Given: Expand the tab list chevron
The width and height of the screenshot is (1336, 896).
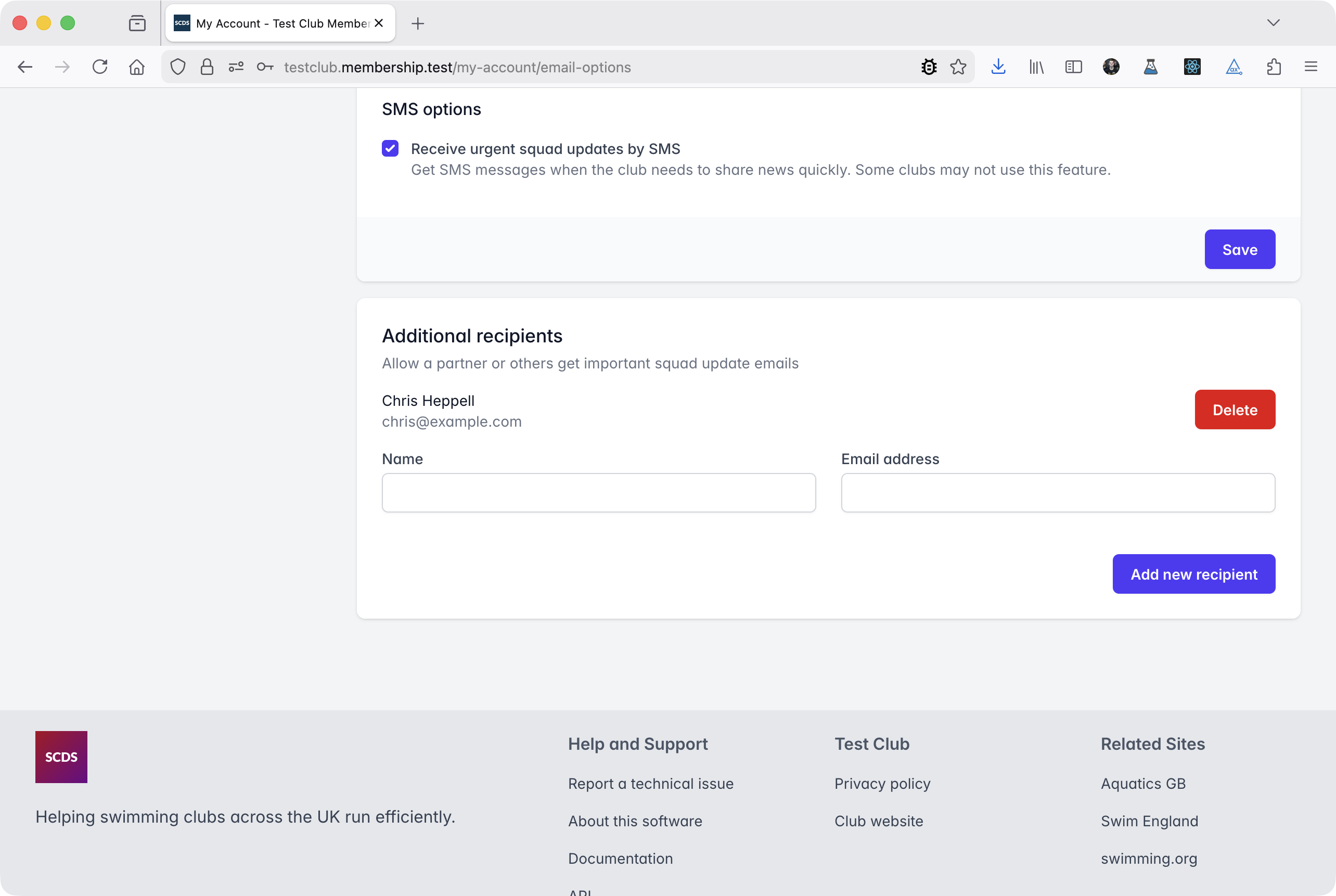Looking at the screenshot, I should tap(1273, 23).
